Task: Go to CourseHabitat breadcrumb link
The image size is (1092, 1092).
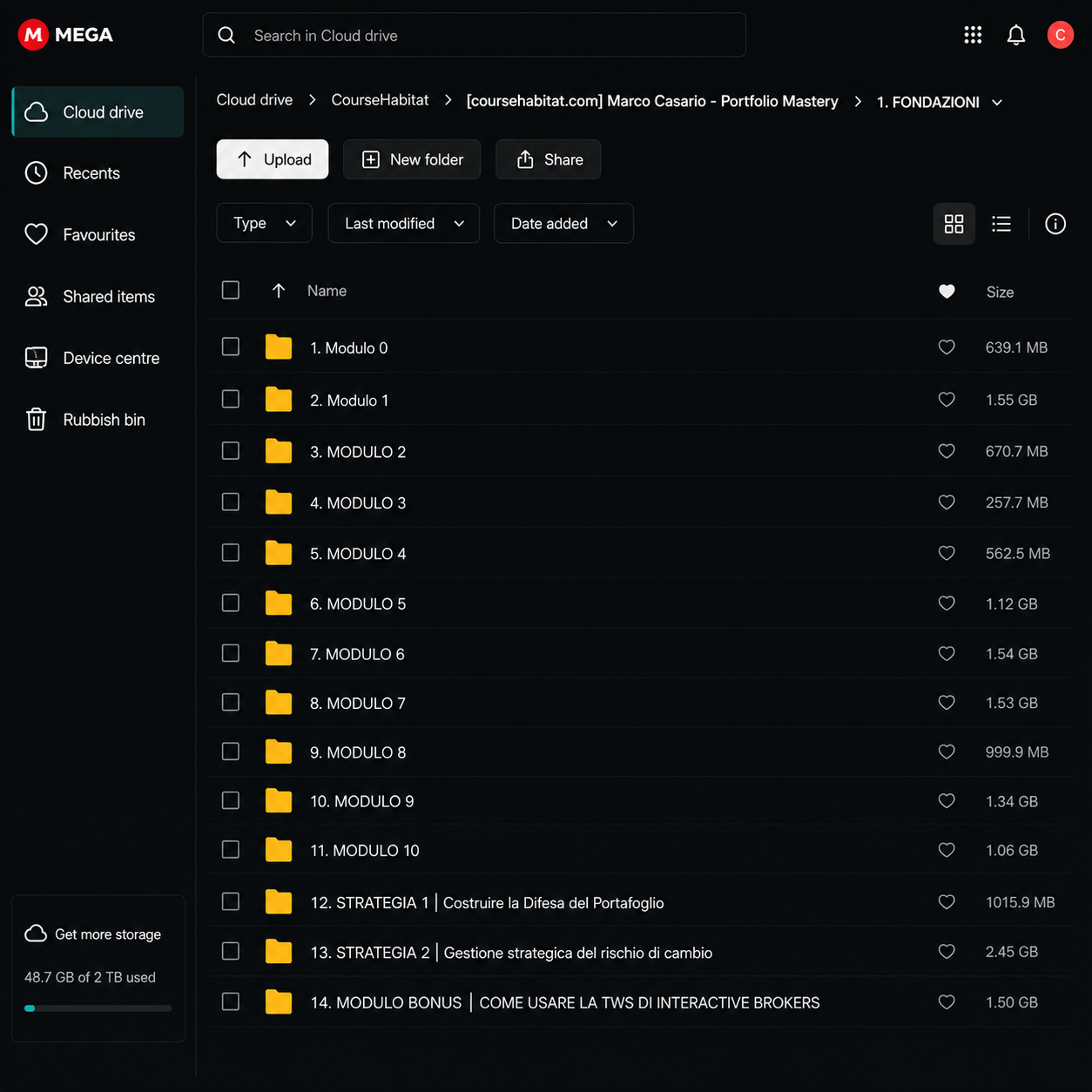Action: coord(380,100)
